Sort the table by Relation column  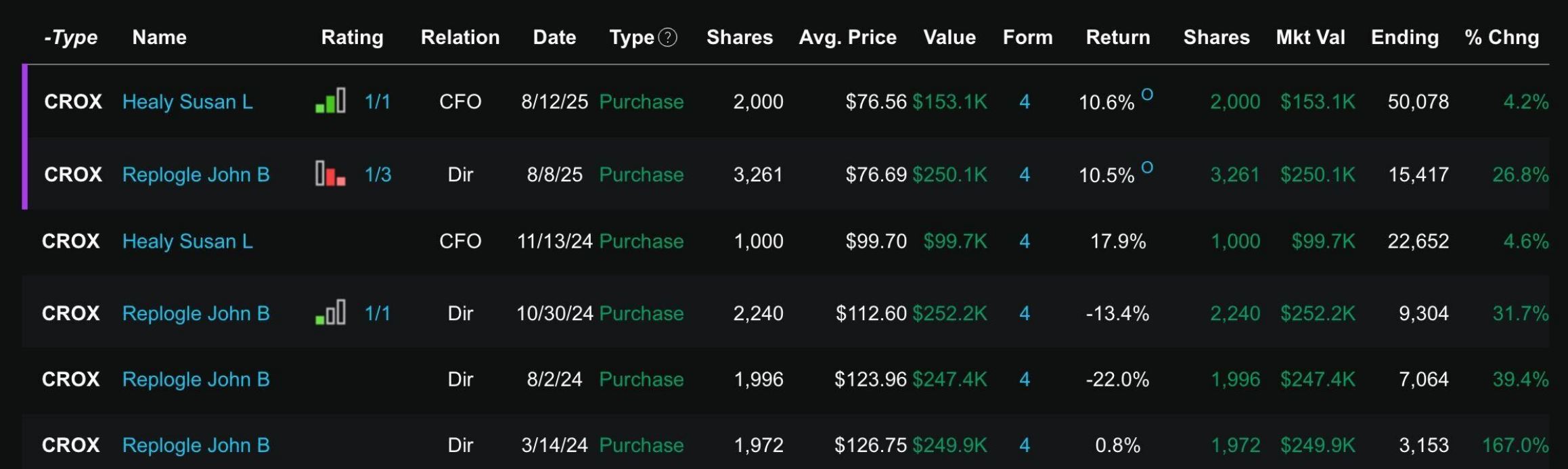click(460, 37)
